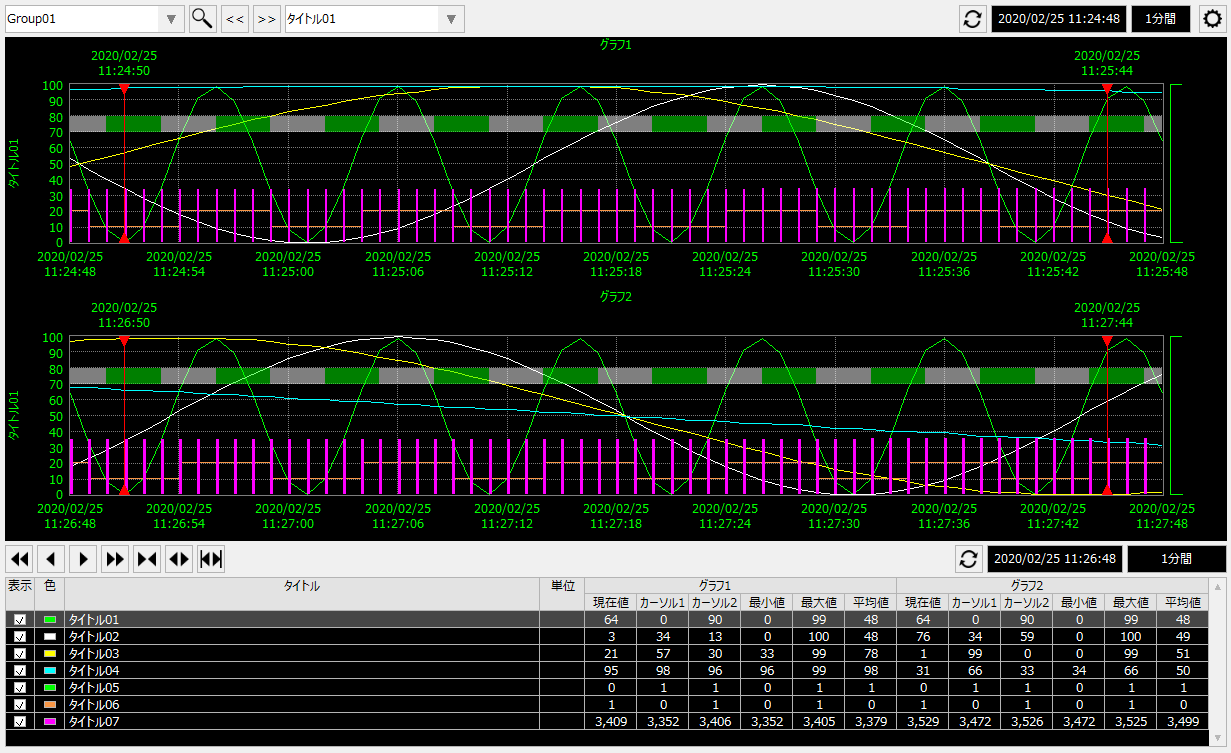Click the jump-to-end playback icon
The width and height of the screenshot is (1231, 753).
click(211, 559)
